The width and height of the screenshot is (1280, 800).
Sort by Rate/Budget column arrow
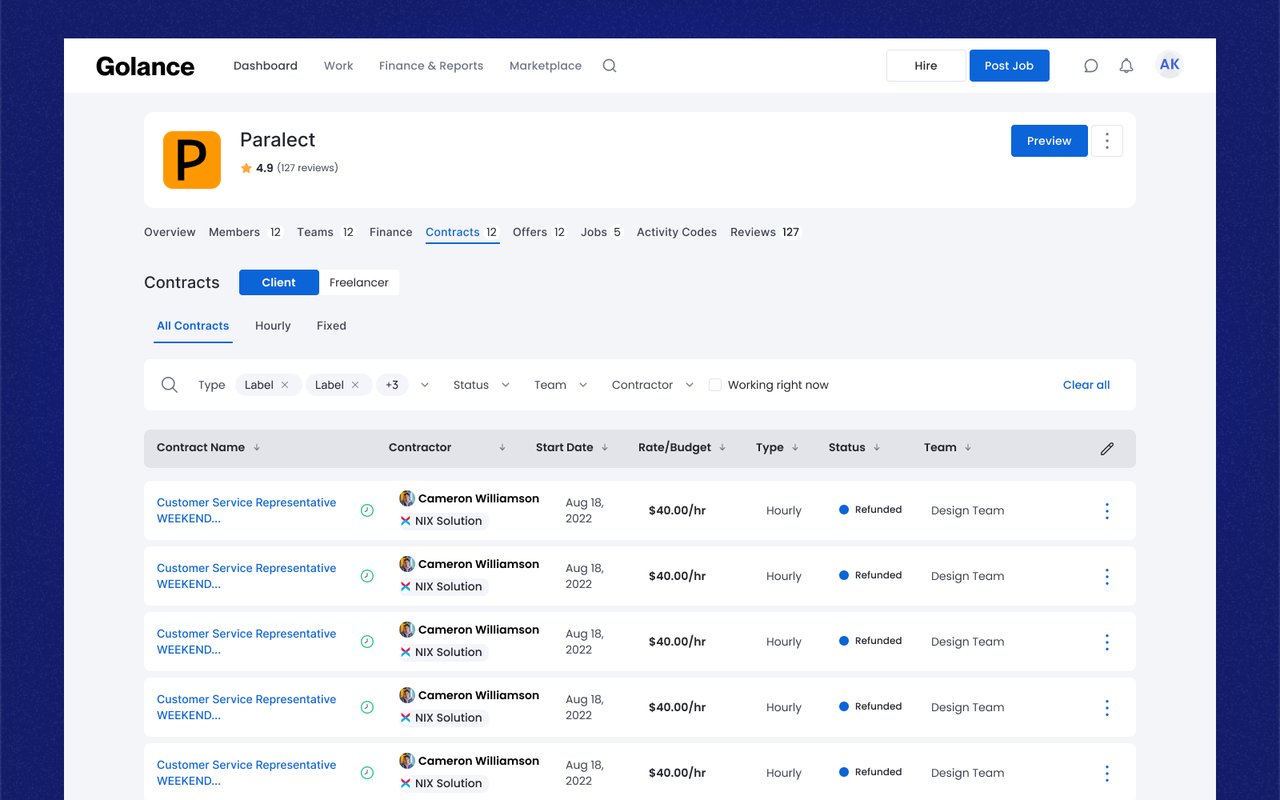click(722, 448)
